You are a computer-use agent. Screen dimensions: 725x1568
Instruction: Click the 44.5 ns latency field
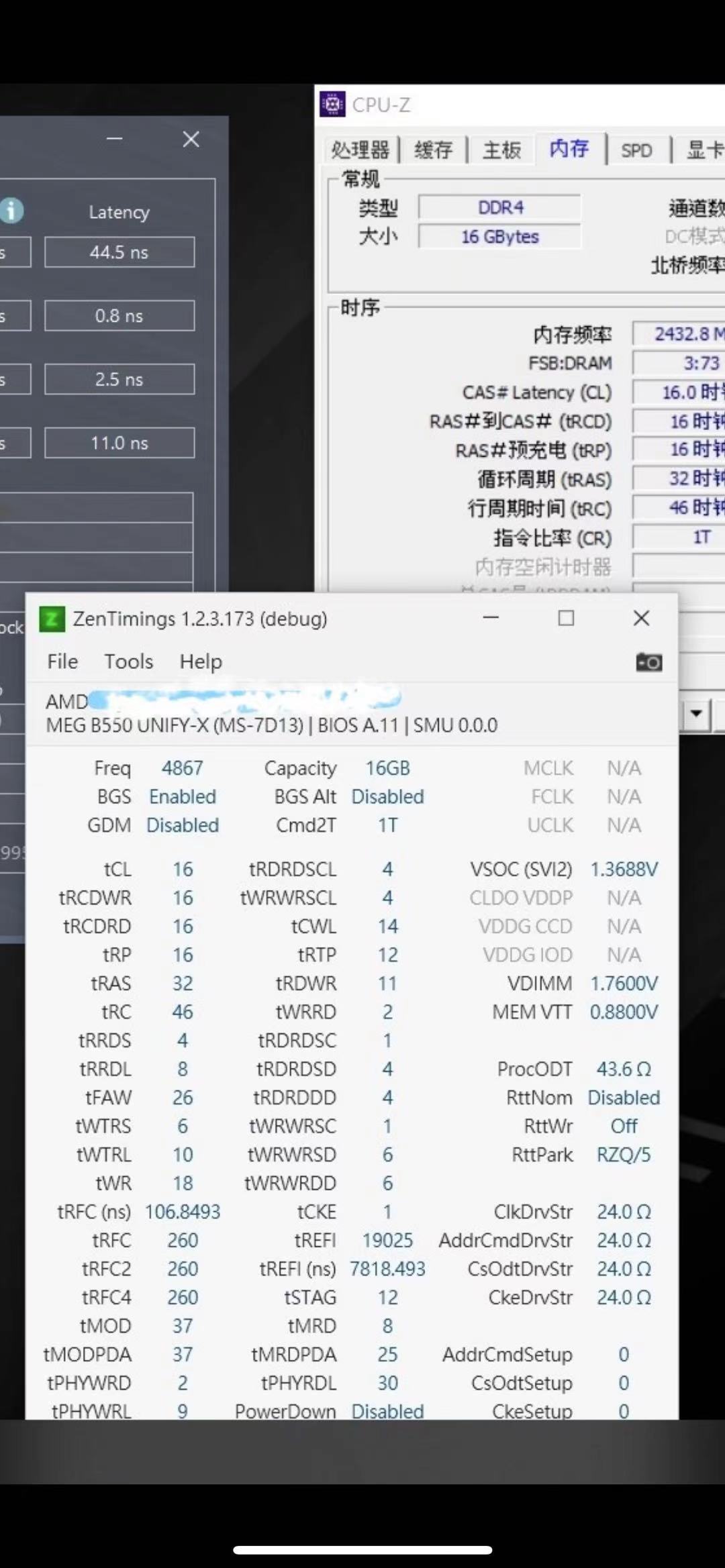pyautogui.click(x=119, y=252)
